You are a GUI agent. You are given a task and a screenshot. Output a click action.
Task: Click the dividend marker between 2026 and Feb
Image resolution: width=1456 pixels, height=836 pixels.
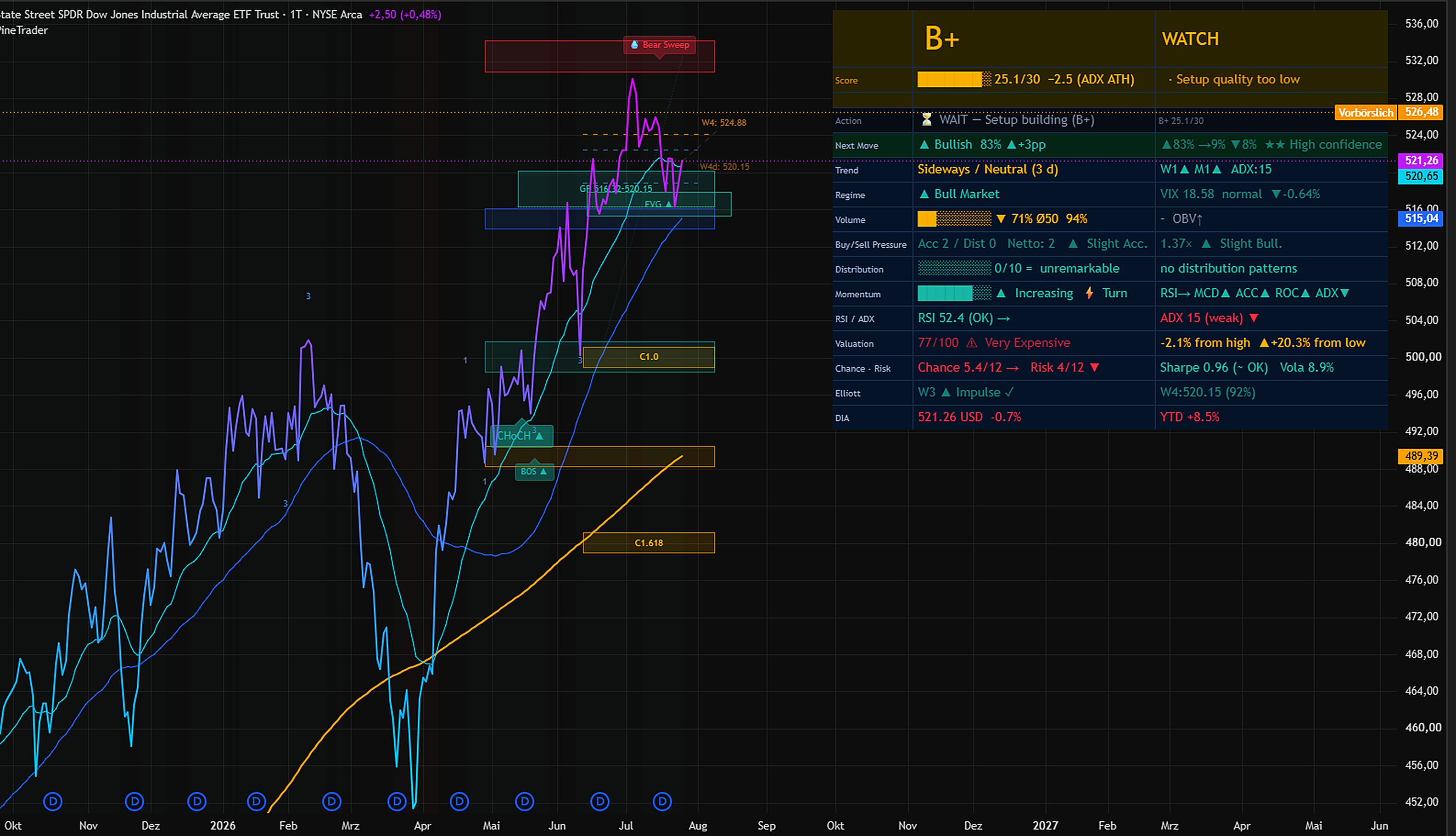coord(256,801)
